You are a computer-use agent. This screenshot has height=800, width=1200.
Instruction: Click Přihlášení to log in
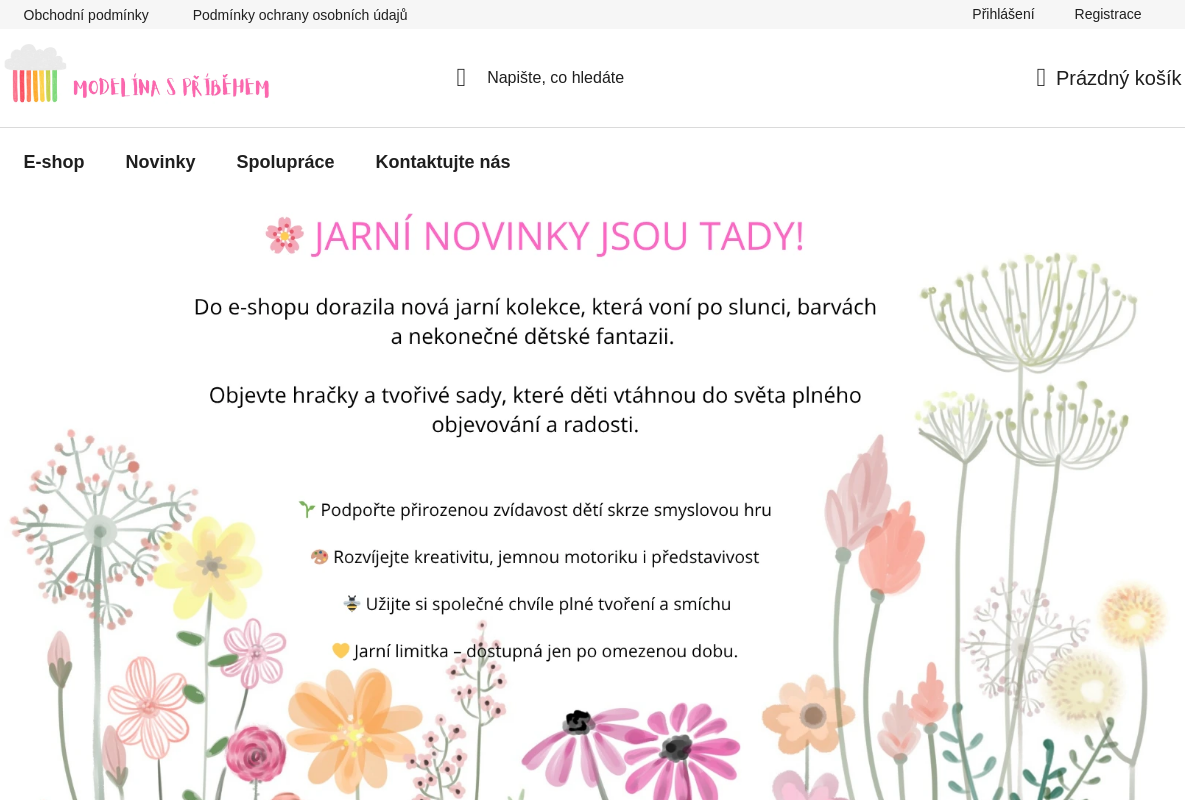(x=1003, y=14)
